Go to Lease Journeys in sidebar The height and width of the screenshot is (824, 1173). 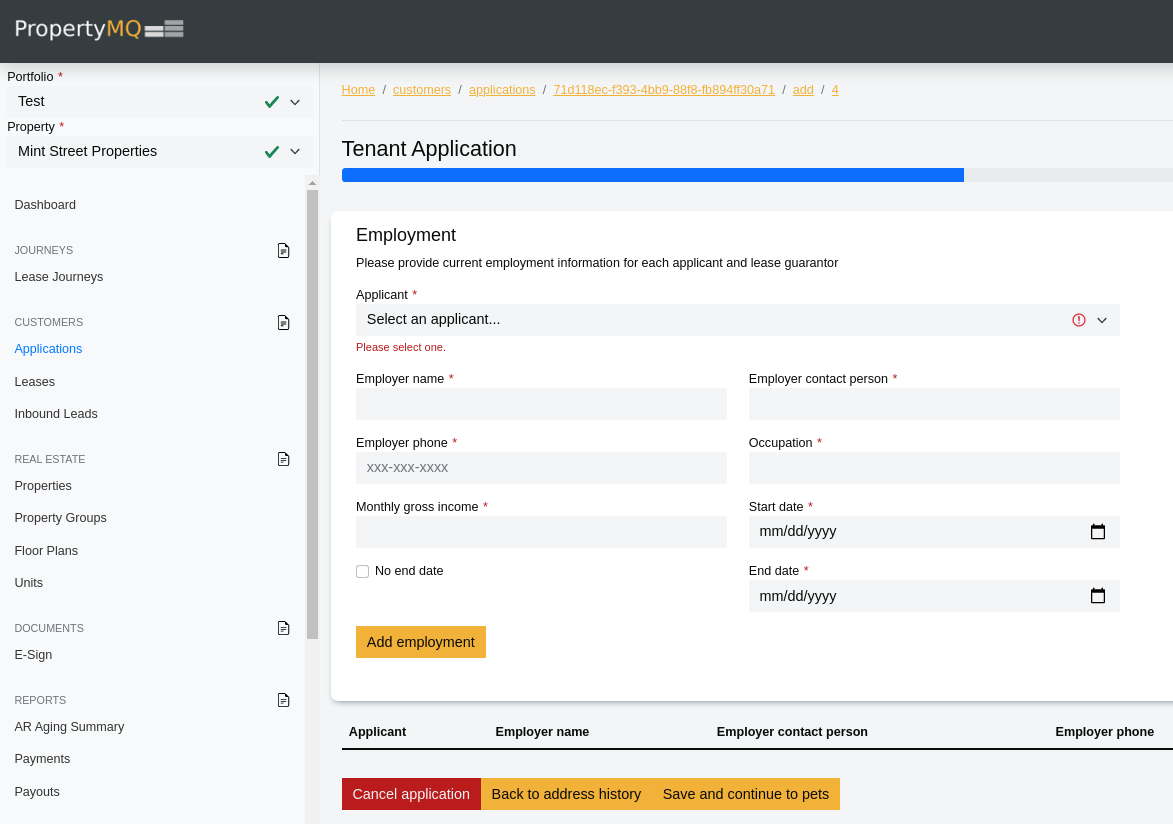point(59,277)
